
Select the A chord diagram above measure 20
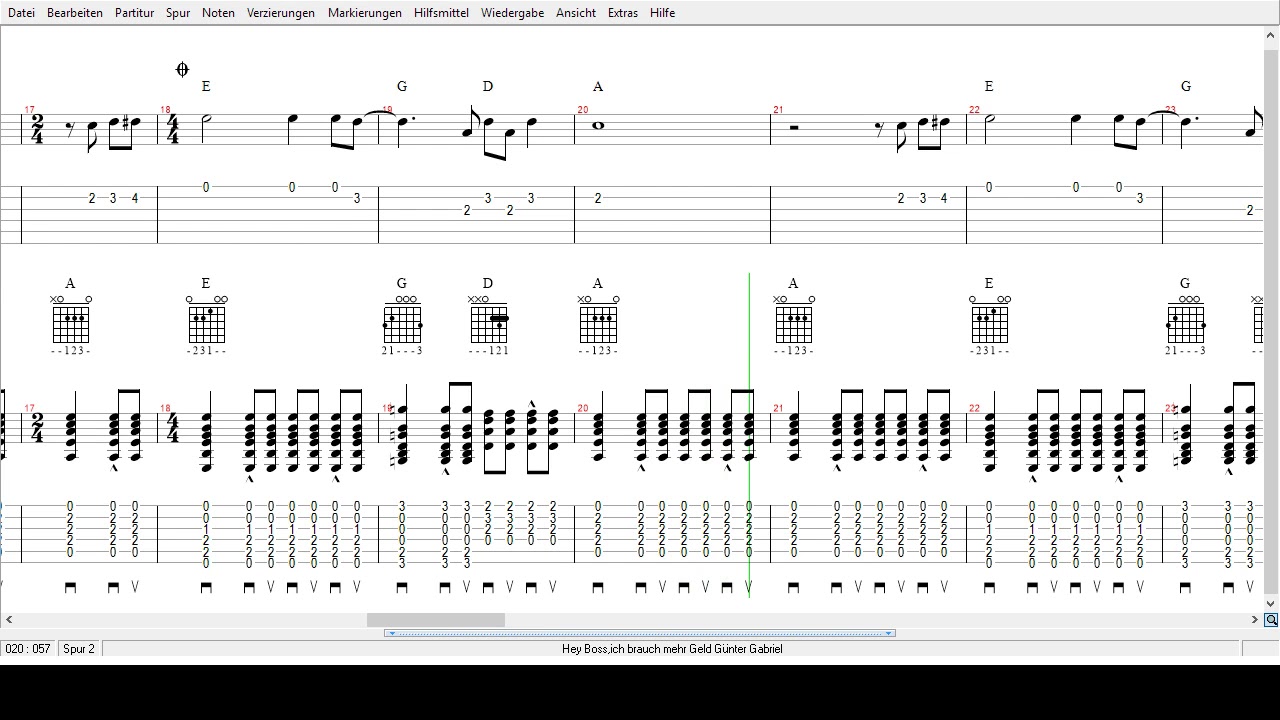[598, 323]
